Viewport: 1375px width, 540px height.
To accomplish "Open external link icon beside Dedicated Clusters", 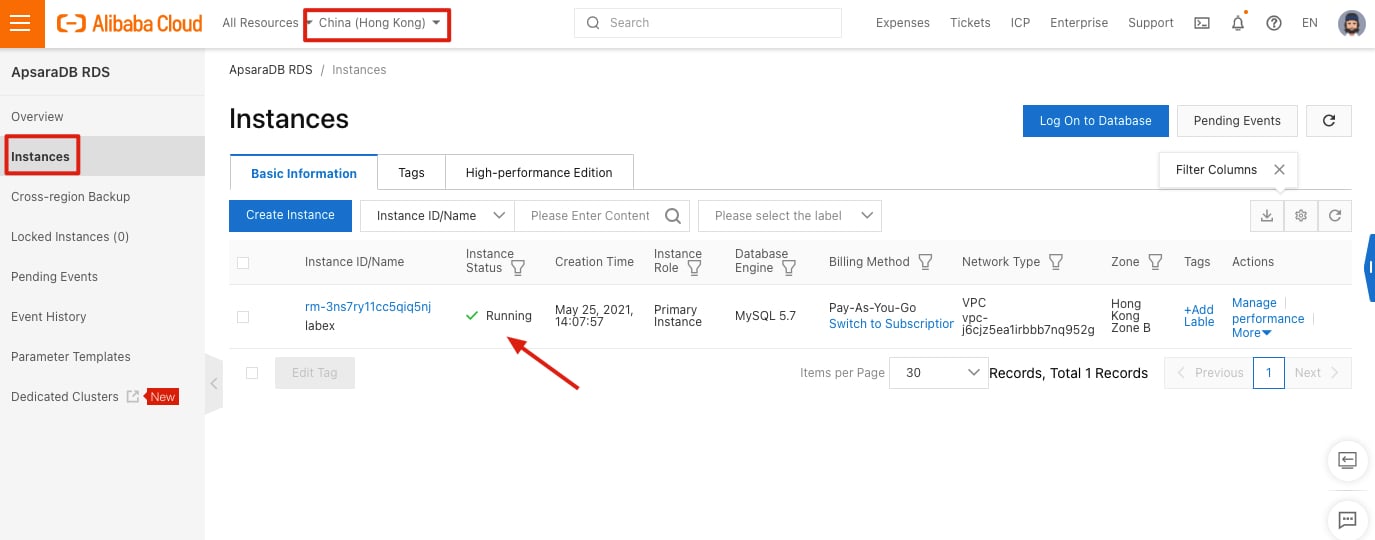I will point(133,396).
